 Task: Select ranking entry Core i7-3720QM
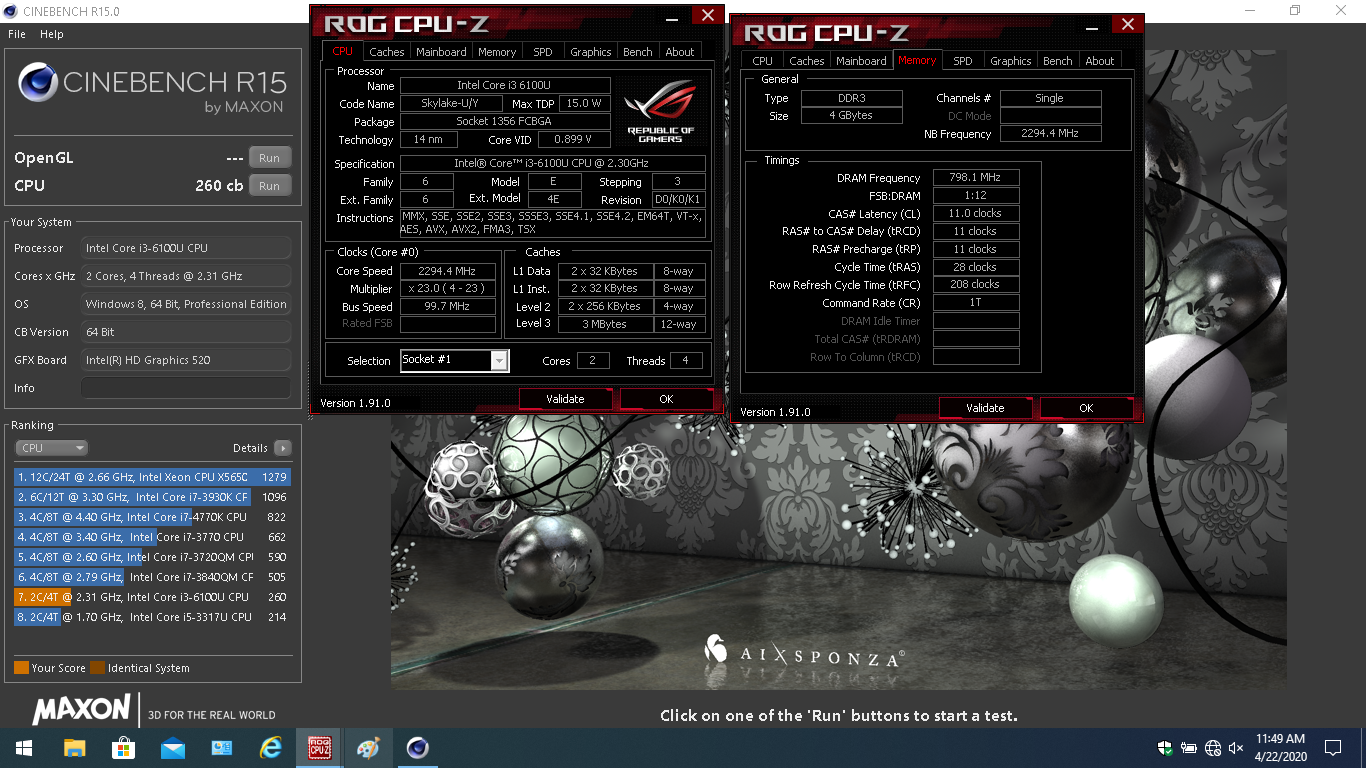click(152, 557)
